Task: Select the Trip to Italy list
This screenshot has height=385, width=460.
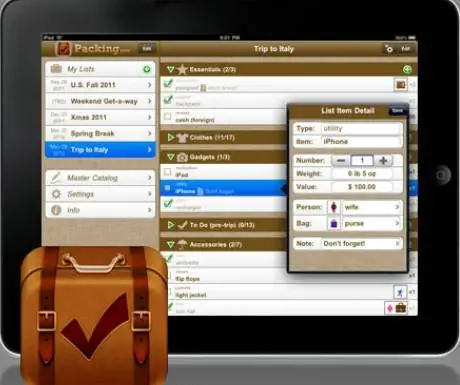Action: (100, 150)
